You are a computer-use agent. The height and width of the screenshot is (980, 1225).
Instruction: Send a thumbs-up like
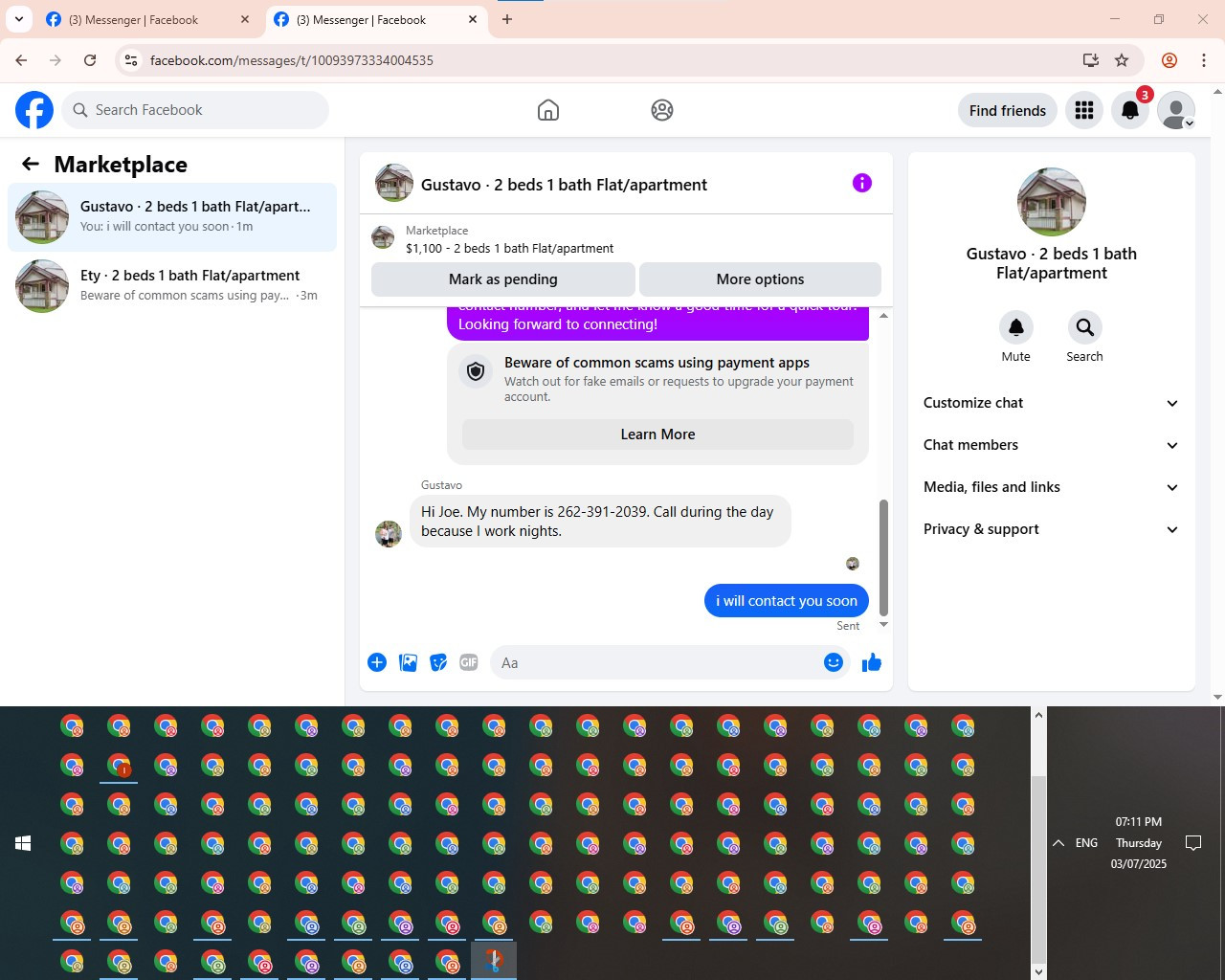(871, 662)
